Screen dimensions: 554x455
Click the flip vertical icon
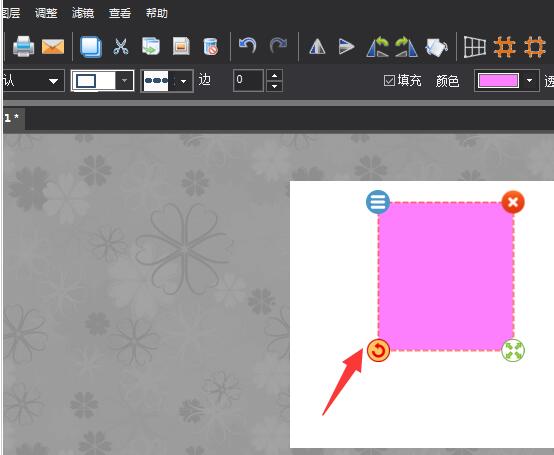click(346, 46)
